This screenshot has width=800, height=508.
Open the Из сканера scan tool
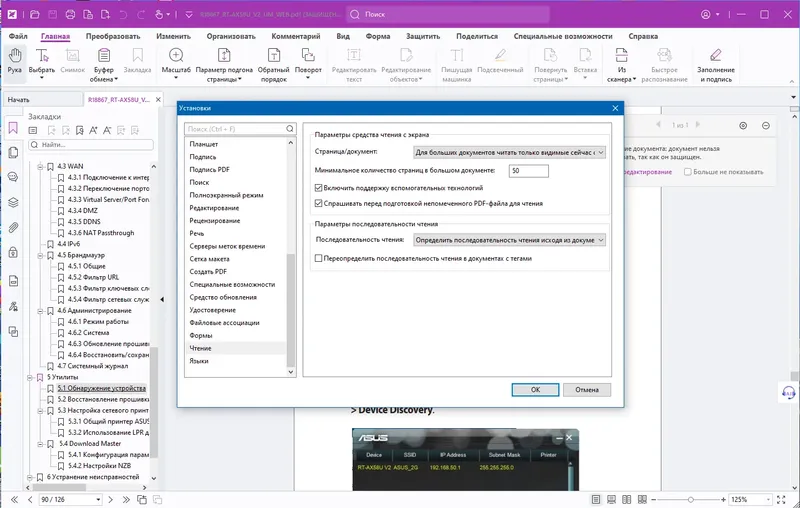click(621, 64)
